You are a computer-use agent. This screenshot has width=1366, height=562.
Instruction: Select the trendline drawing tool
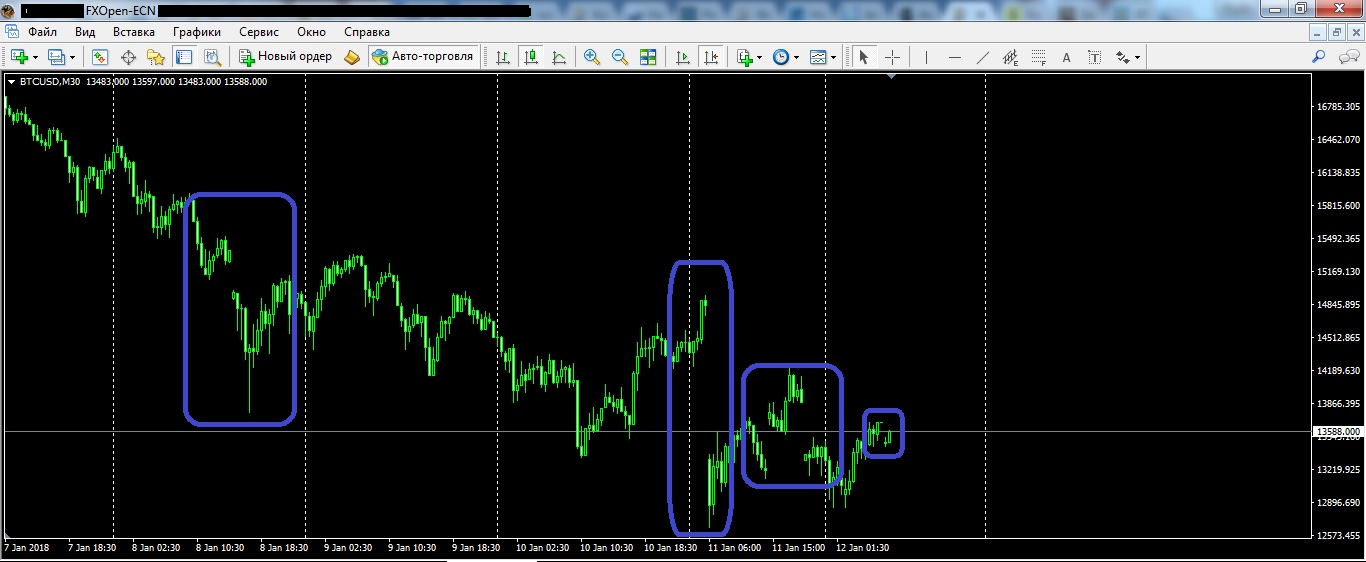pos(982,57)
